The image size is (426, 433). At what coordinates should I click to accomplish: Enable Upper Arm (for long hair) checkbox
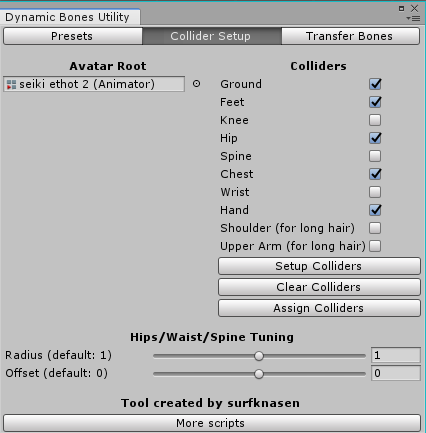[375, 246]
